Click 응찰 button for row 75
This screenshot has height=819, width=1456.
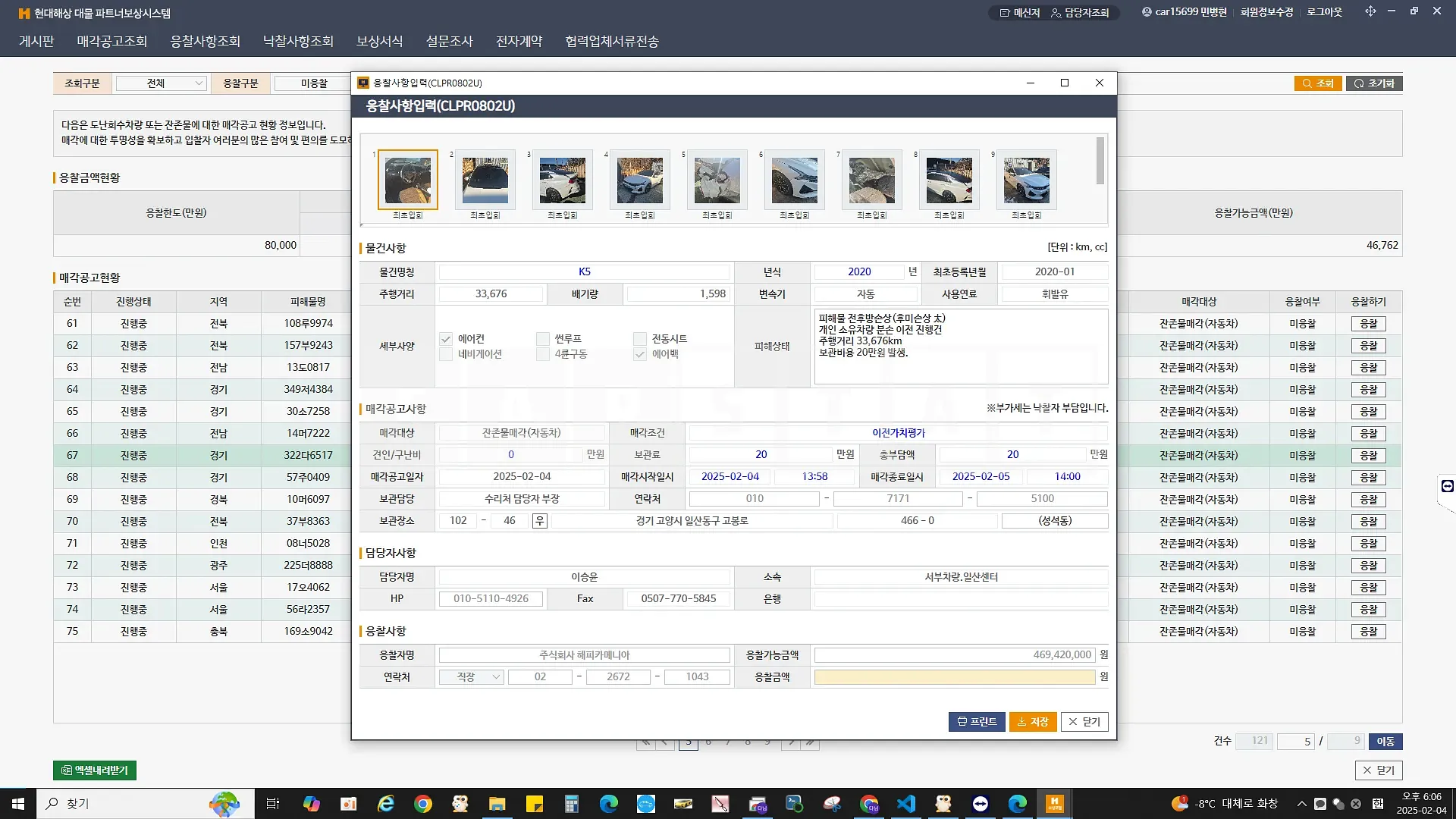(x=1368, y=632)
